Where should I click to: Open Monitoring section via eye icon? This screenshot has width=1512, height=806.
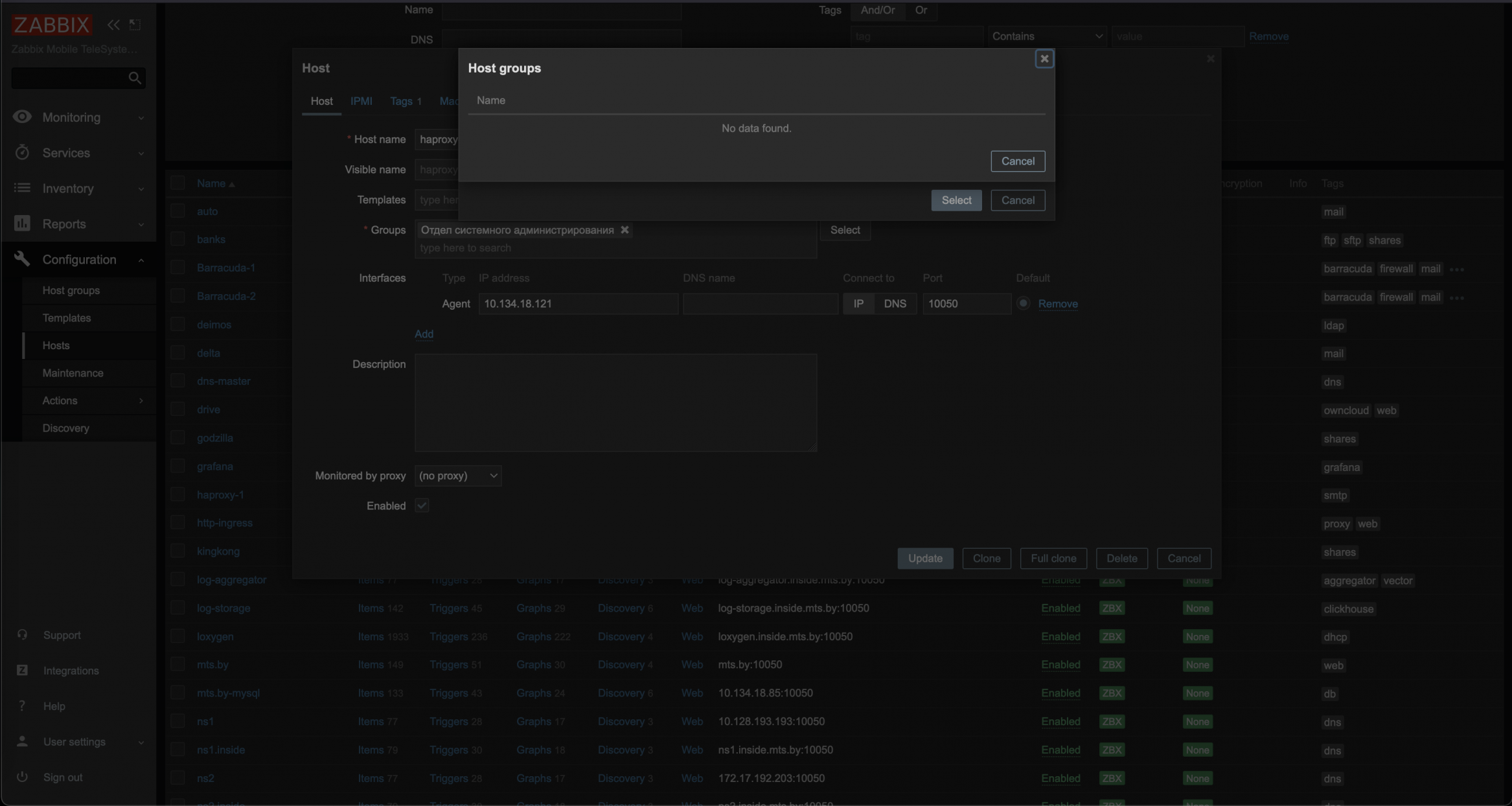tap(22, 117)
